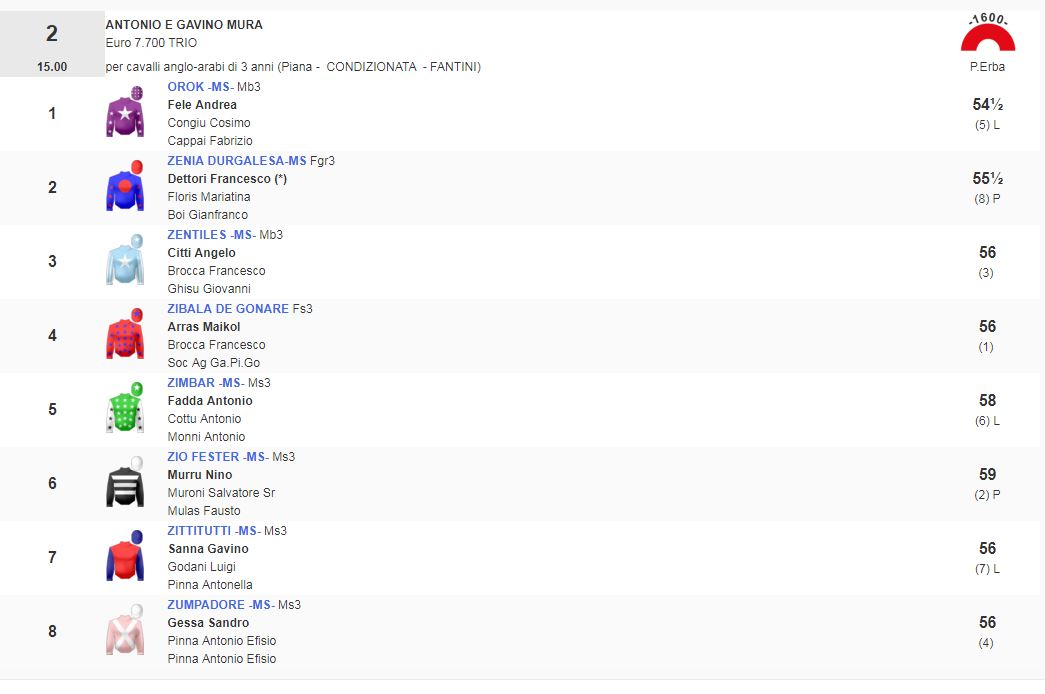Open the ZUMPADORE -MS- horse link
The height and width of the screenshot is (694, 1045).
point(220,605)
